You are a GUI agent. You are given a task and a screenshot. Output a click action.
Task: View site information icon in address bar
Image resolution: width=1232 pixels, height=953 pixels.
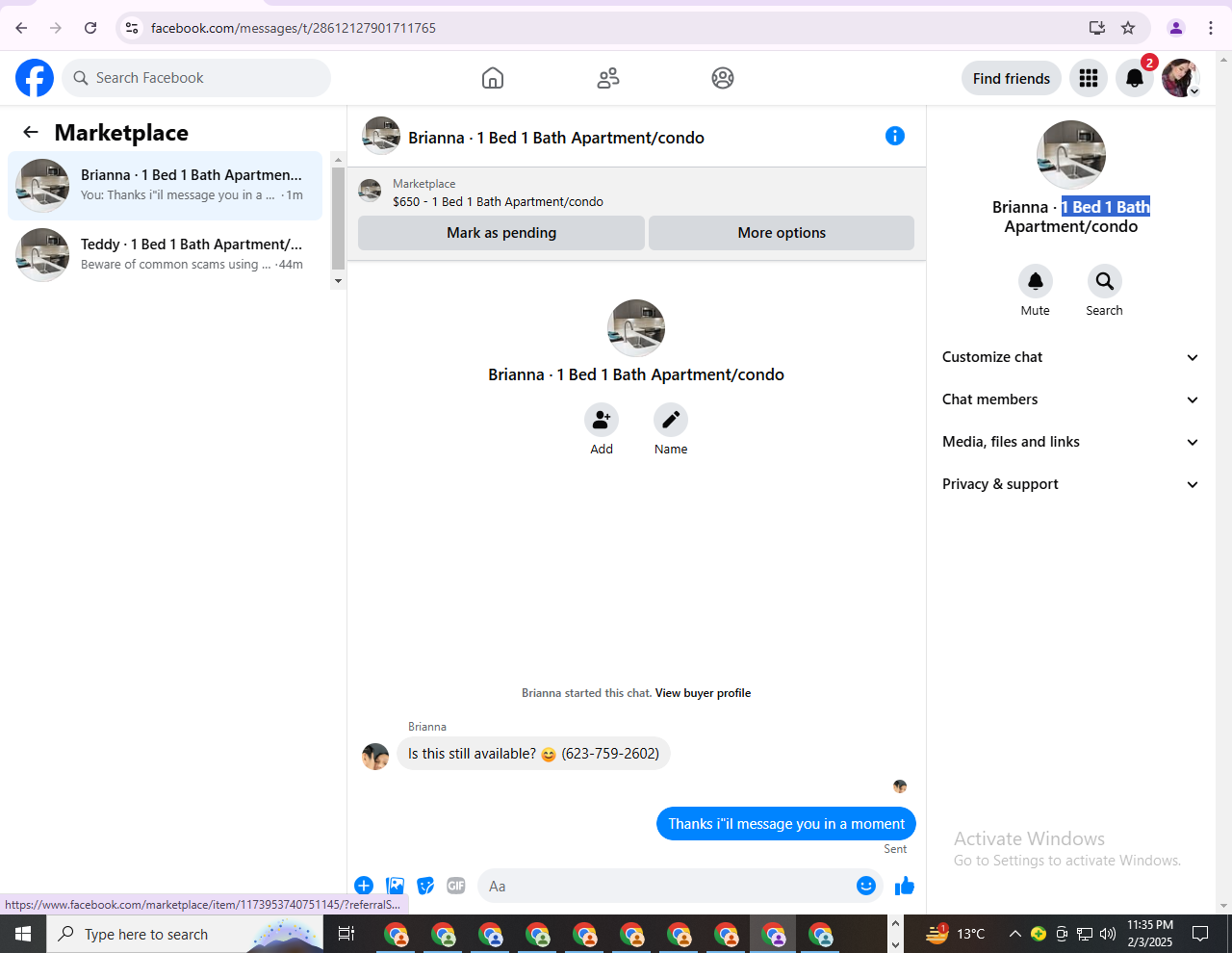coord(133,28)
